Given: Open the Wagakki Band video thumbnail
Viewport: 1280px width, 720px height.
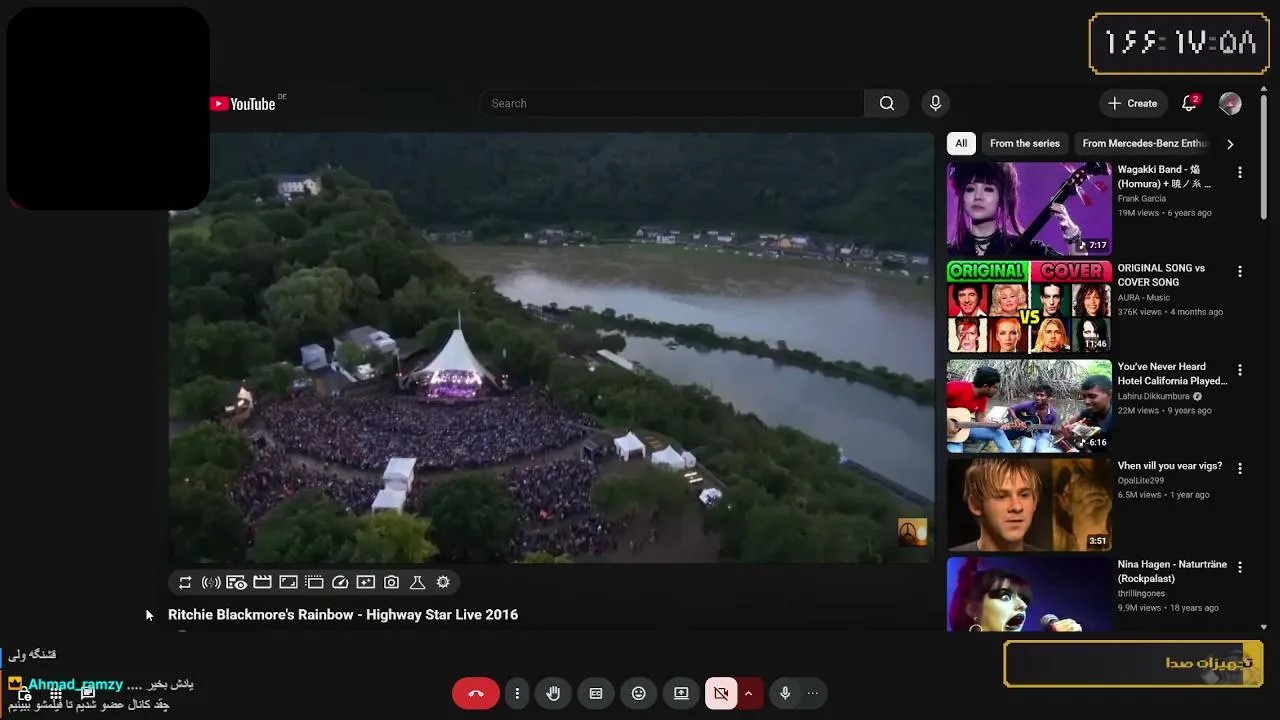Looking at the screenshot, I should point(1029,208).
